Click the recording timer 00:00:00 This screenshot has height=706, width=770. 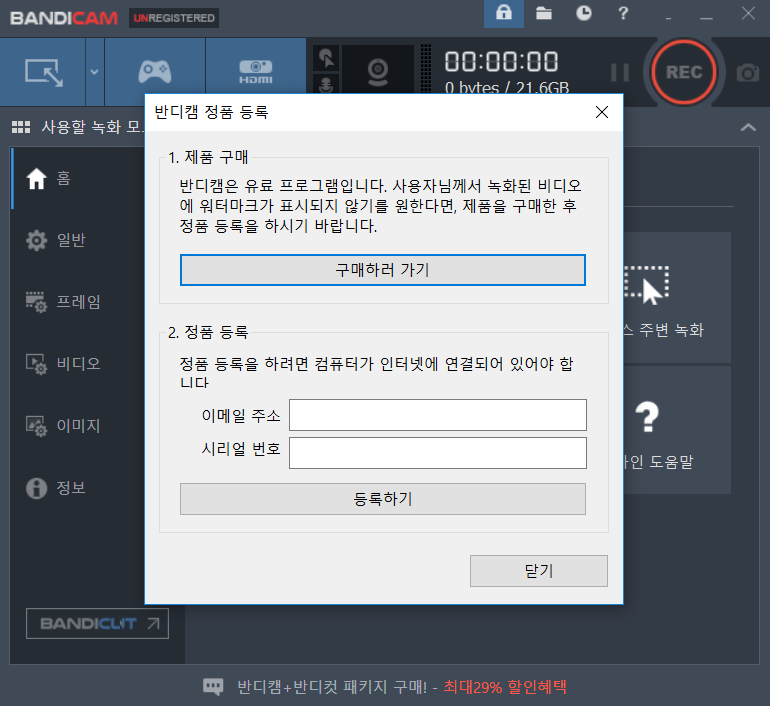(501, 61)
